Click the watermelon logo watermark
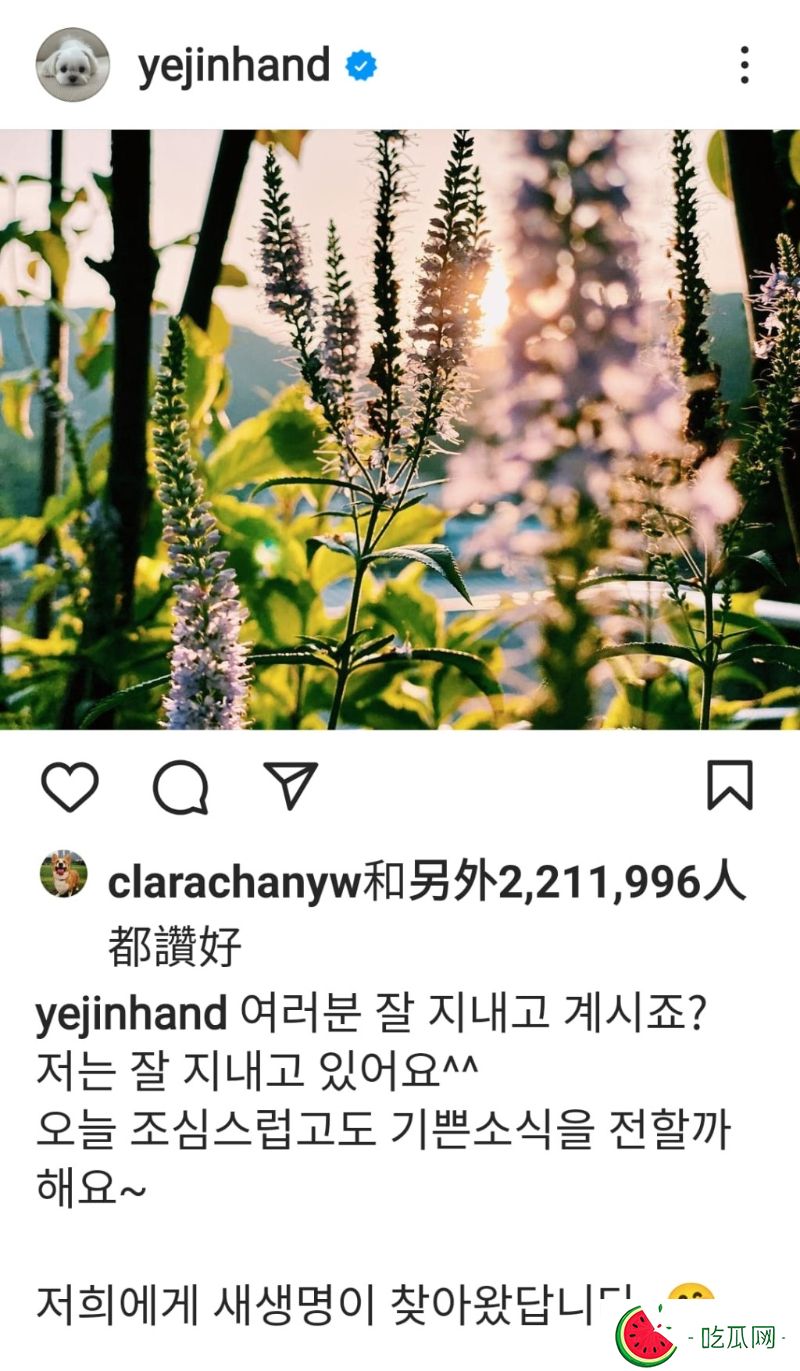This screenshot has width=800, height=1371. click(647, 1334)
